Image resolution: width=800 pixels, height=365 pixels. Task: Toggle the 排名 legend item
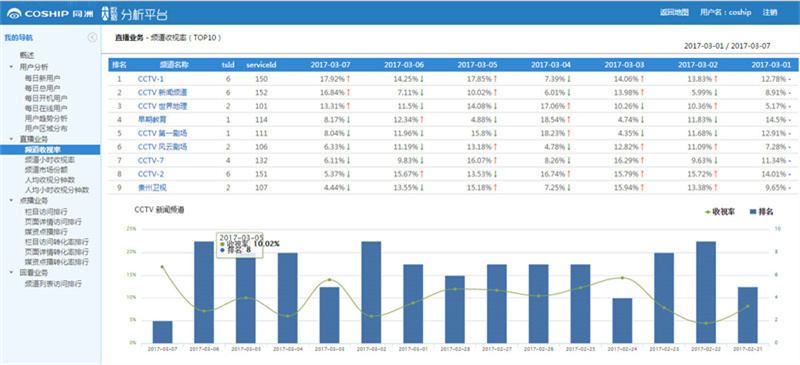(763, 211)
